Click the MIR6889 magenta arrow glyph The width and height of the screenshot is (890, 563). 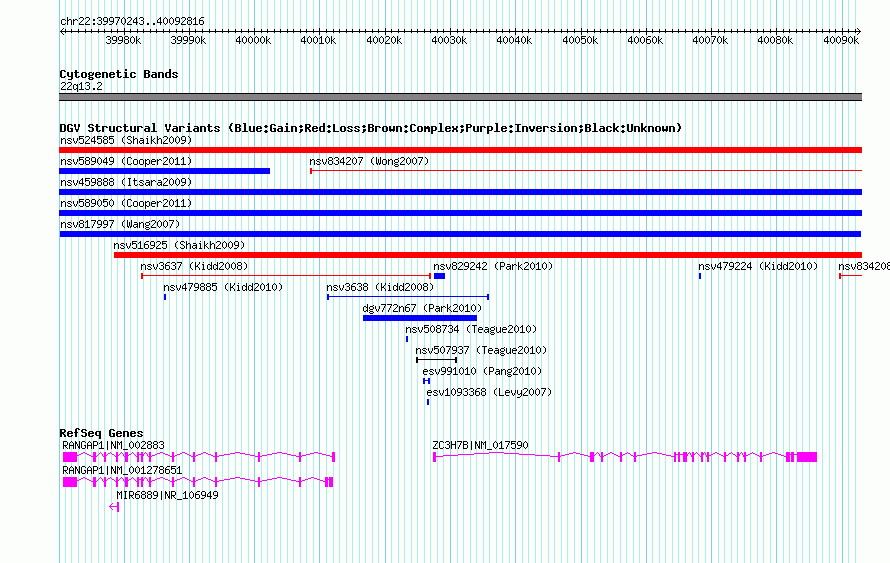pos(114,507)
